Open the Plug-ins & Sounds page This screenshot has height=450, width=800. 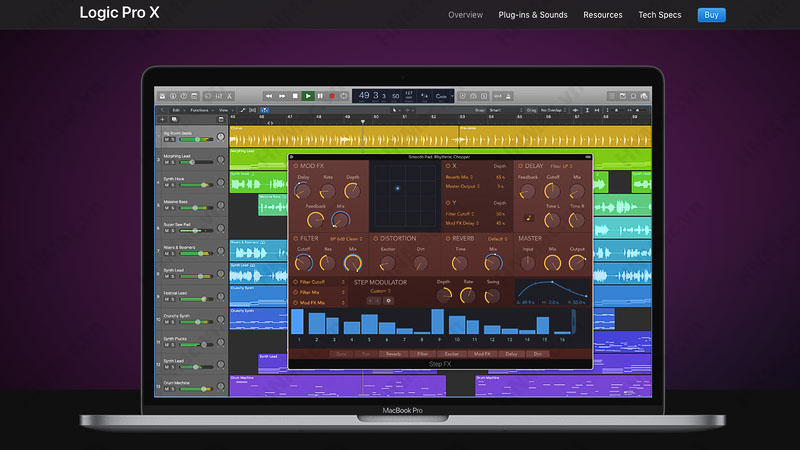[533, 15]
